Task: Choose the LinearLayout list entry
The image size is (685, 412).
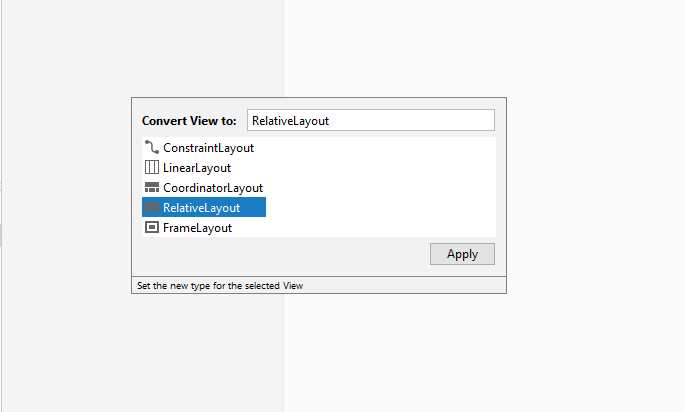Action: point(197,168)
